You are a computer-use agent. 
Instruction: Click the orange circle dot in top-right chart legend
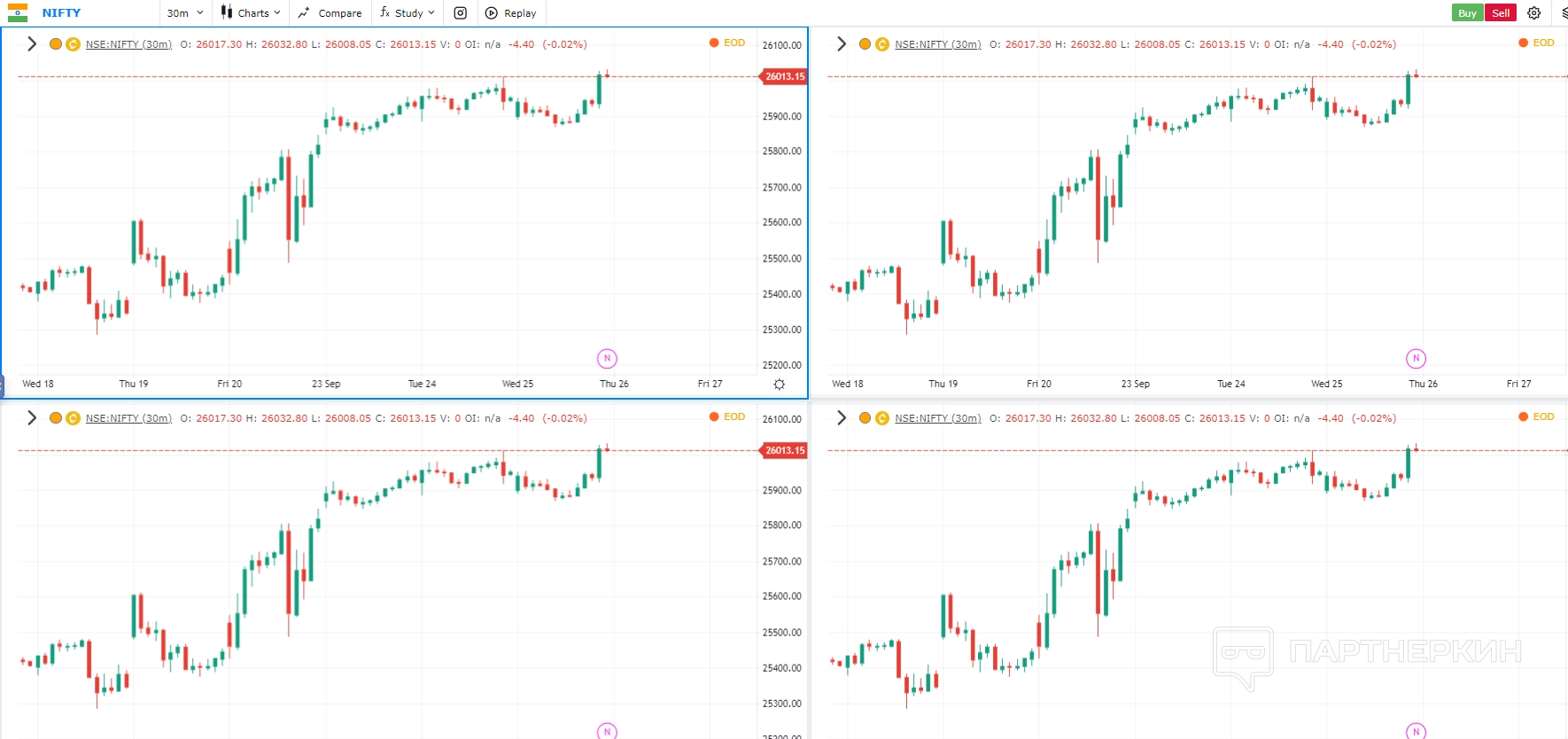click(x=865, y=44)
